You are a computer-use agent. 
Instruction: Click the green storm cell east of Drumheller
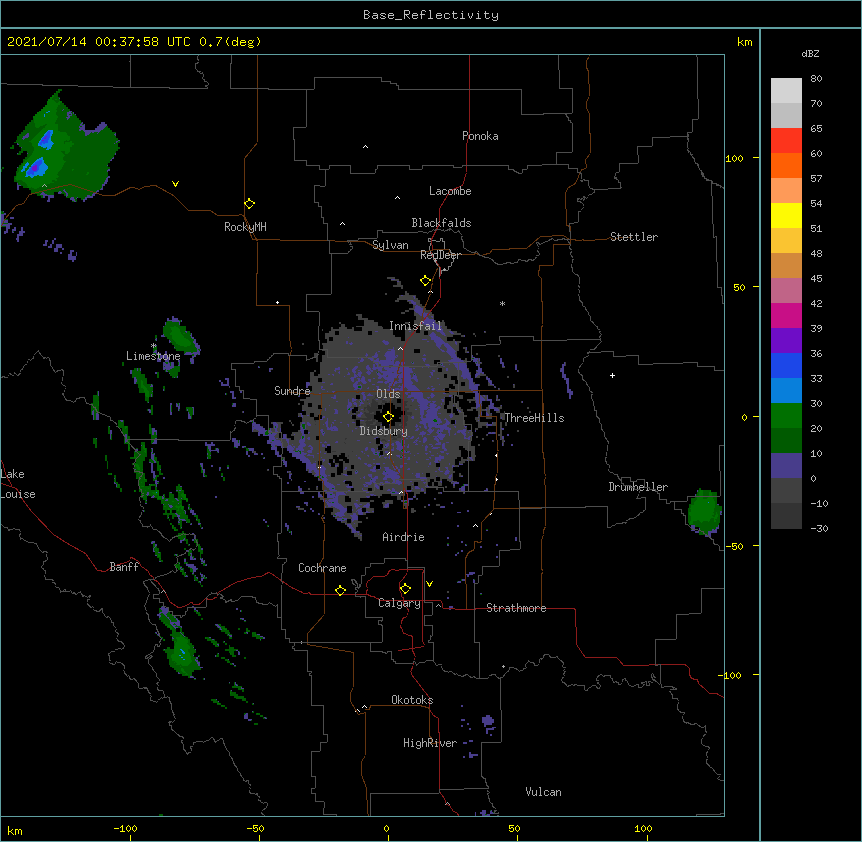coord(704,511)
